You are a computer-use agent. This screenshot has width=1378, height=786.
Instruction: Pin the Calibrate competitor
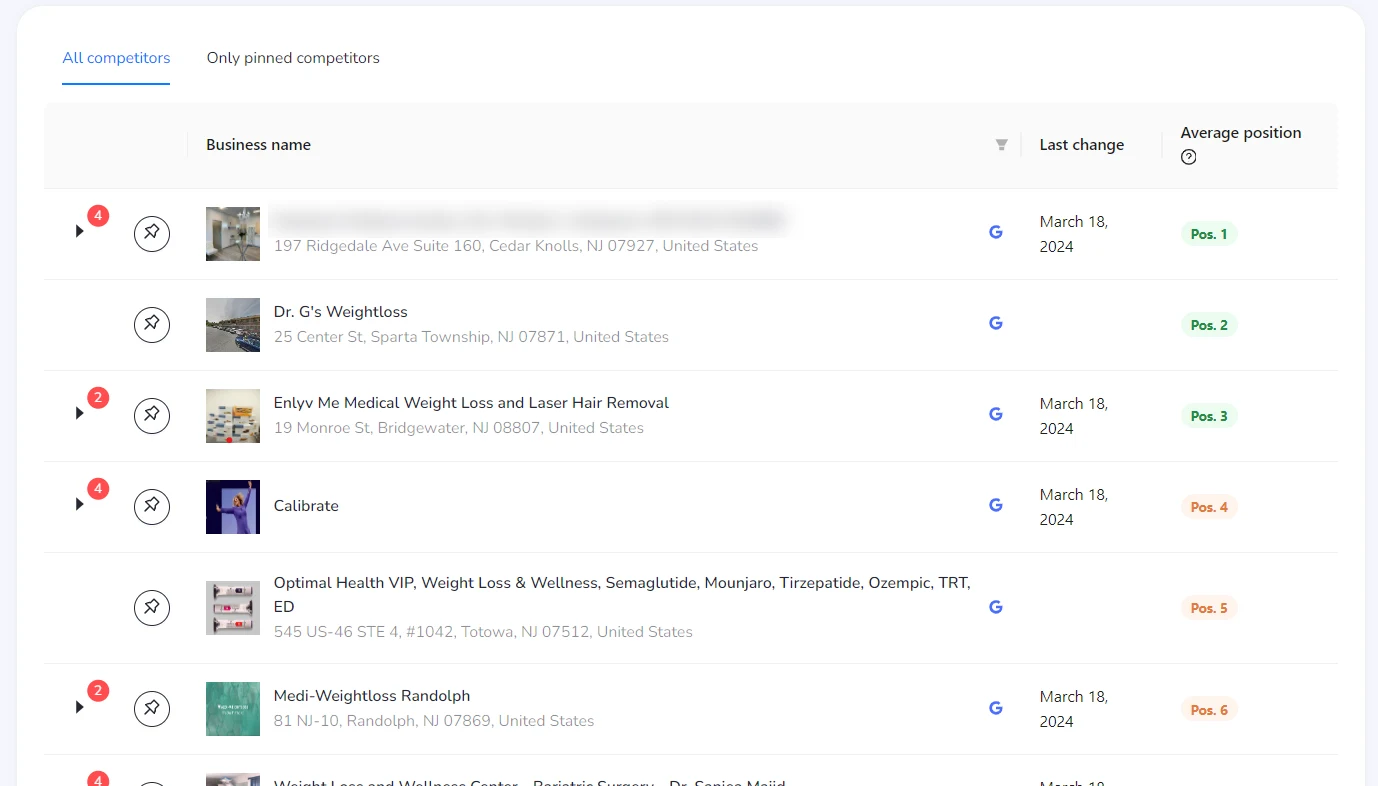pos(152,507)
